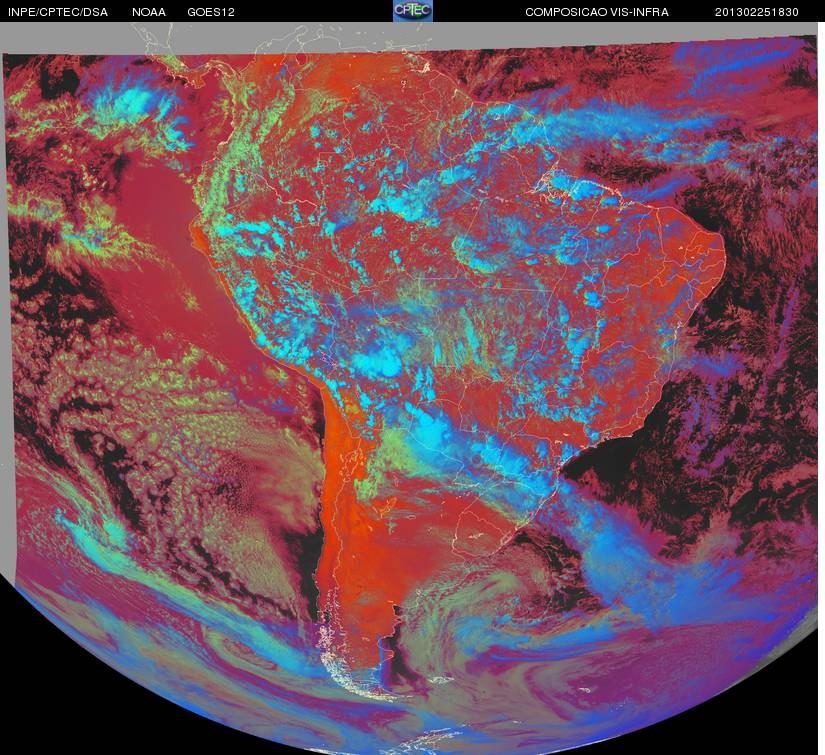Click the 201302251830 timestamp
825x755 pixels.
coord(757,12)
